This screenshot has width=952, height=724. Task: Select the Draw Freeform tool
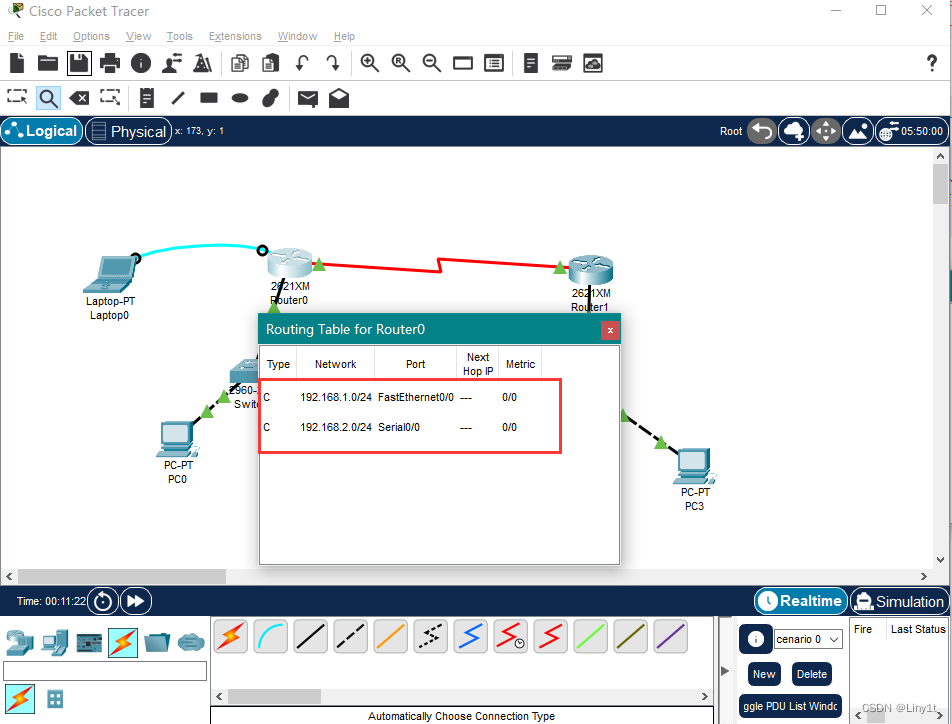(271, 98)
